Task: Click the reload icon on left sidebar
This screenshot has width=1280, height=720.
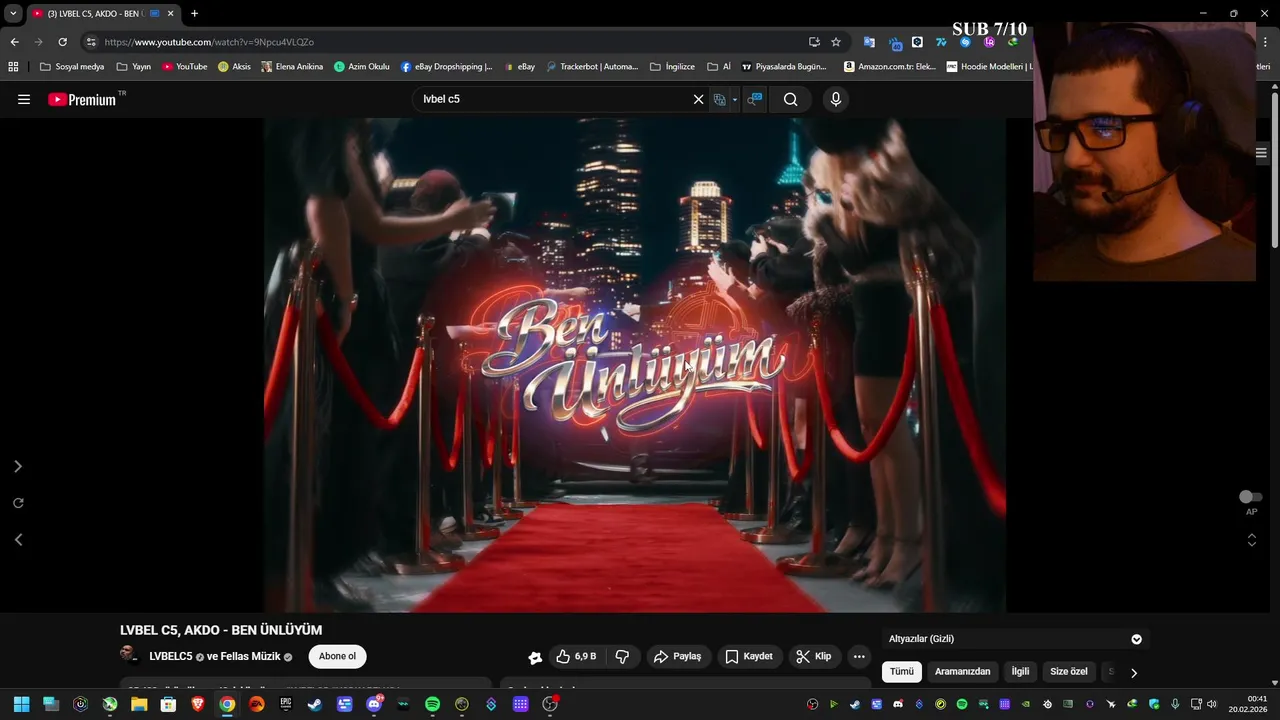Action: click(x=18, y=503)
